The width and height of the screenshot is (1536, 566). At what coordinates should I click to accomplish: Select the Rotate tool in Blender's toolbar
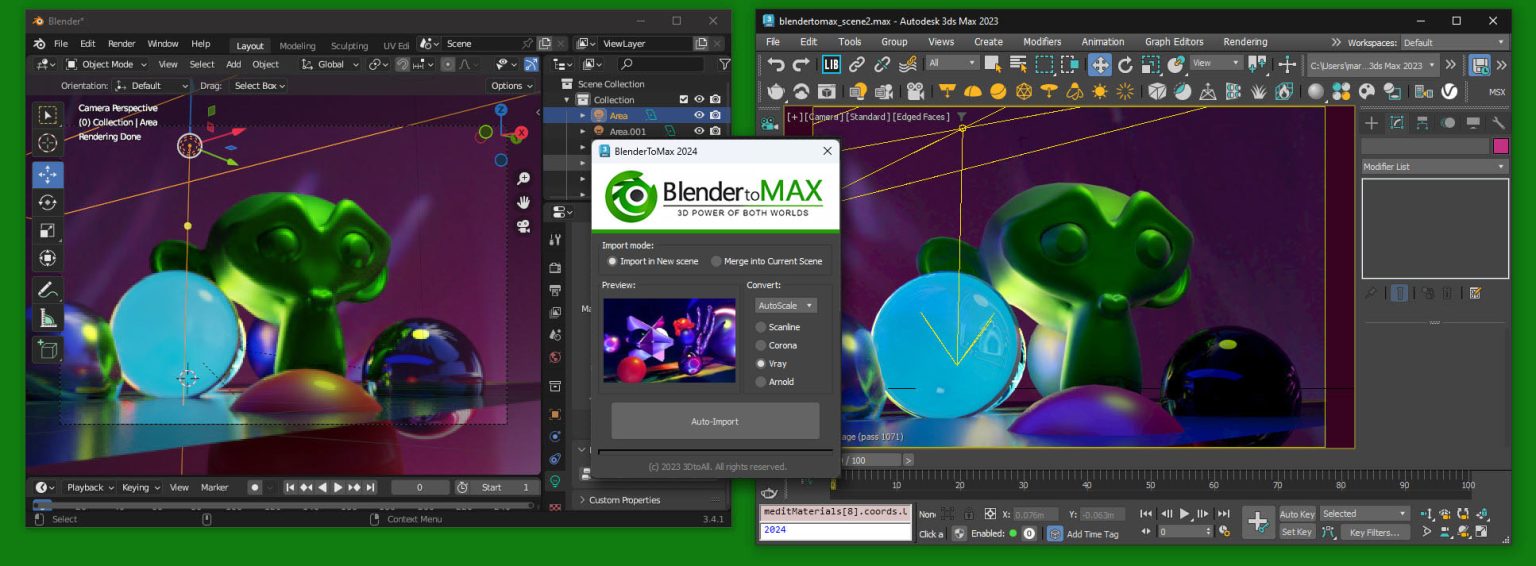47,202
